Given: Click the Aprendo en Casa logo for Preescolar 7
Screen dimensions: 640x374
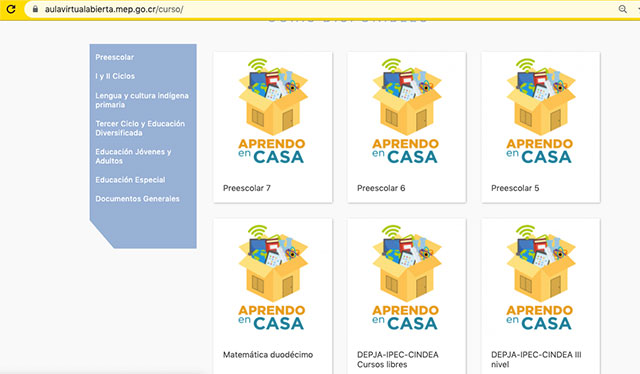Looking at the screenshot, I should pos(273,111).
